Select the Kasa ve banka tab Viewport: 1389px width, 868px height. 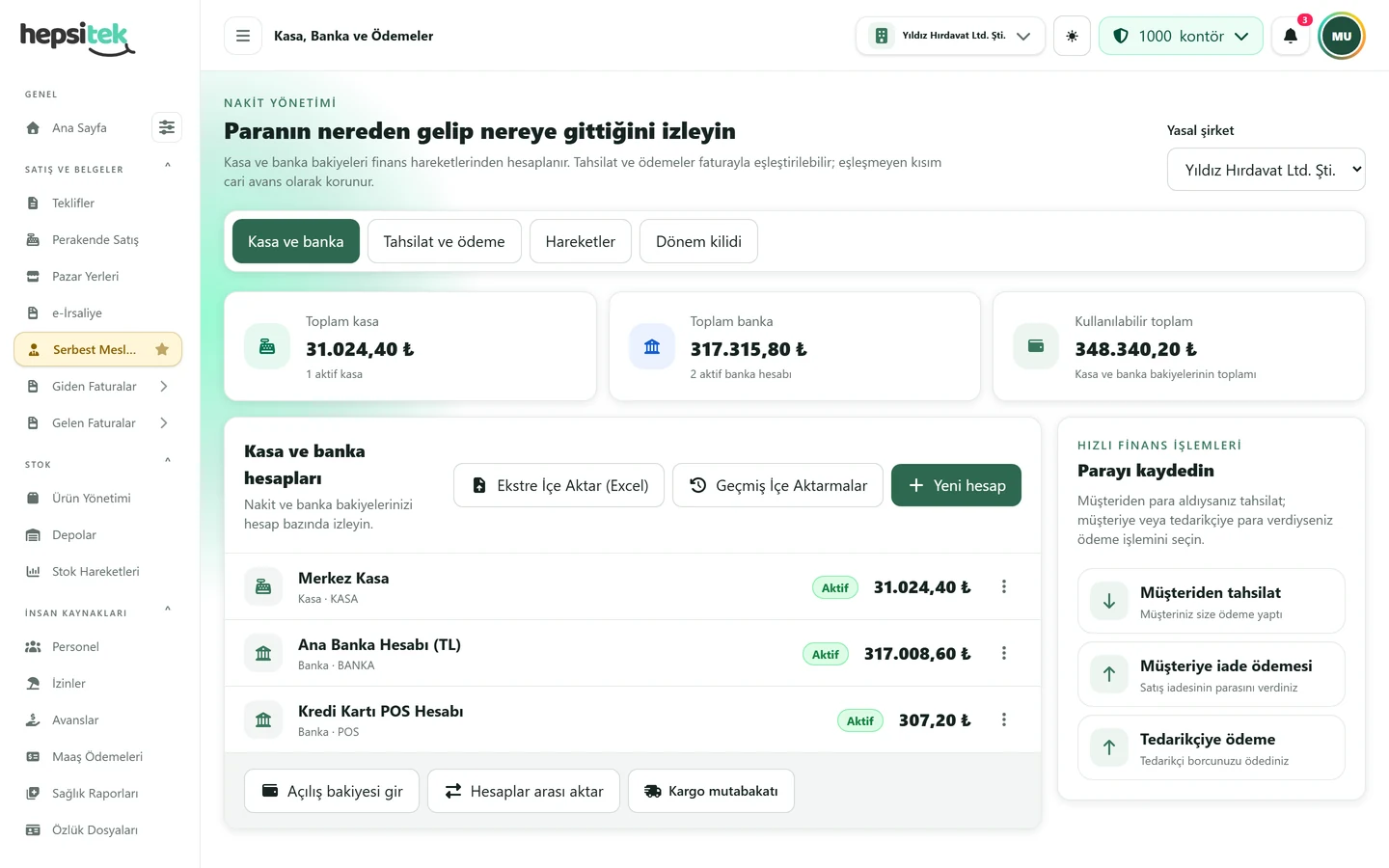(x=295, y=241)
